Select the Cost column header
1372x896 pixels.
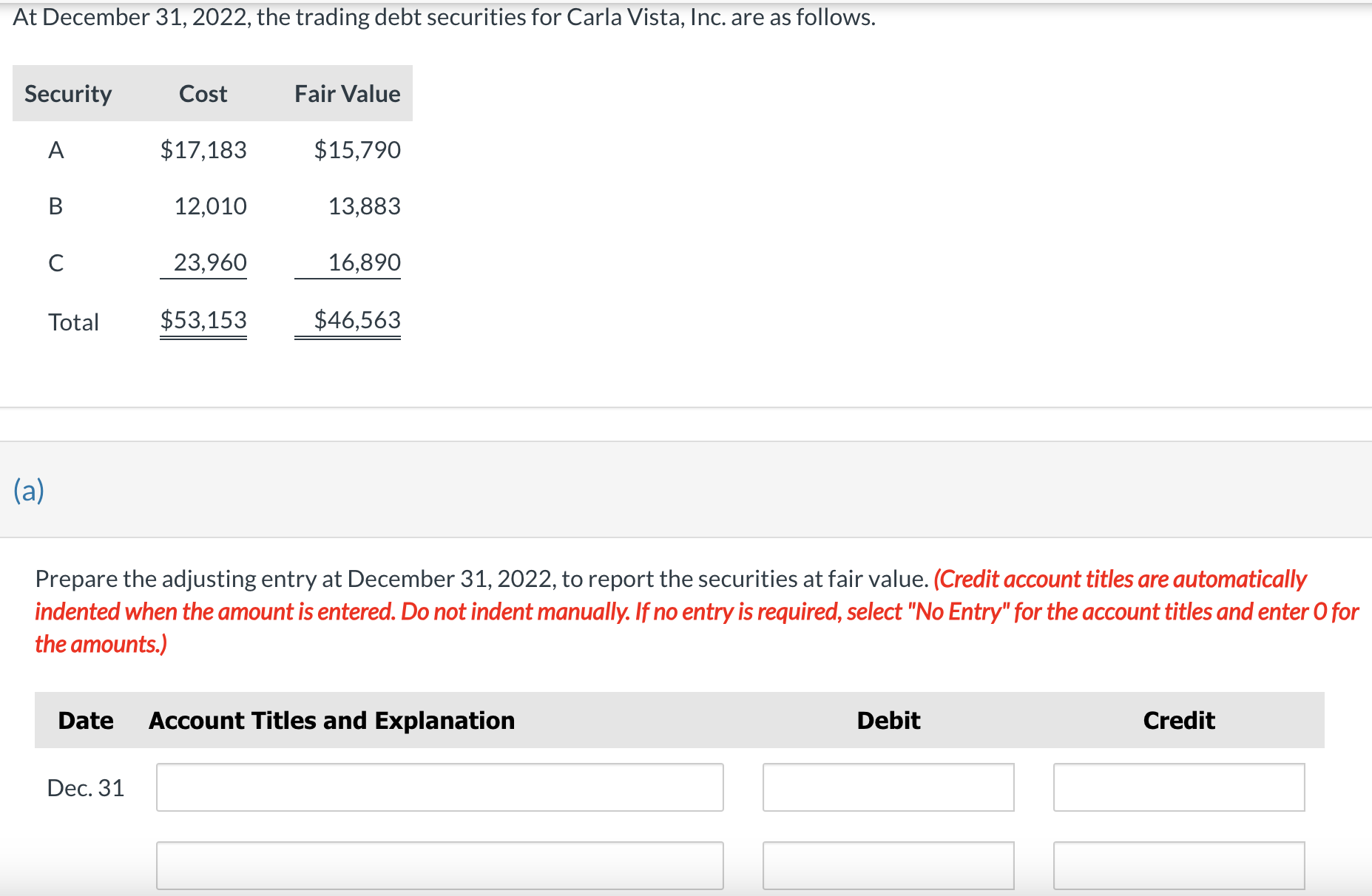203,93
